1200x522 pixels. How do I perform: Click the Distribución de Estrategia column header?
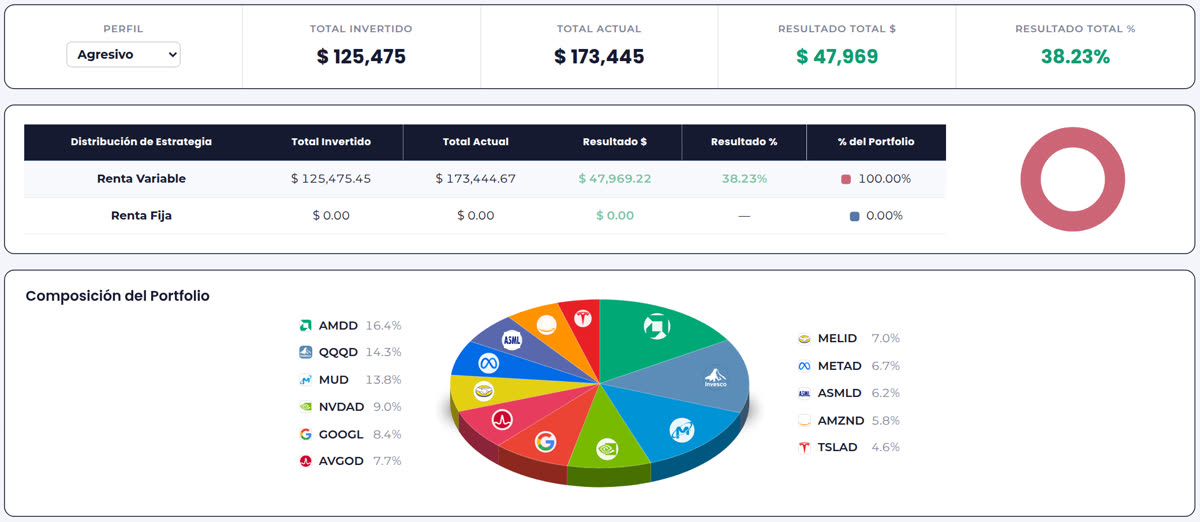pyautogui.click(x=141, y=142)
